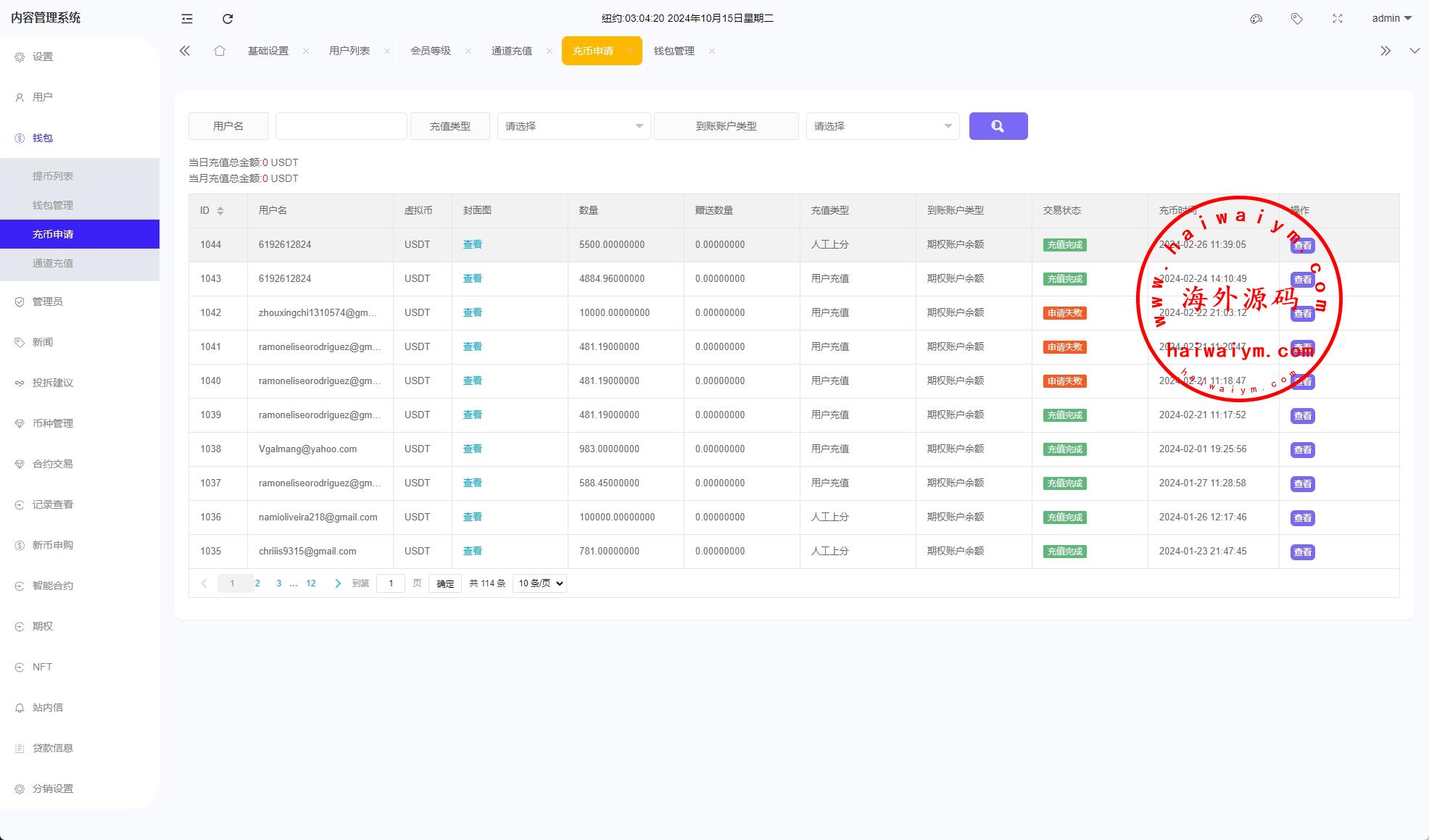Sort the table by ID column
Screen dimensions: 1429x840
click(220, 211)
